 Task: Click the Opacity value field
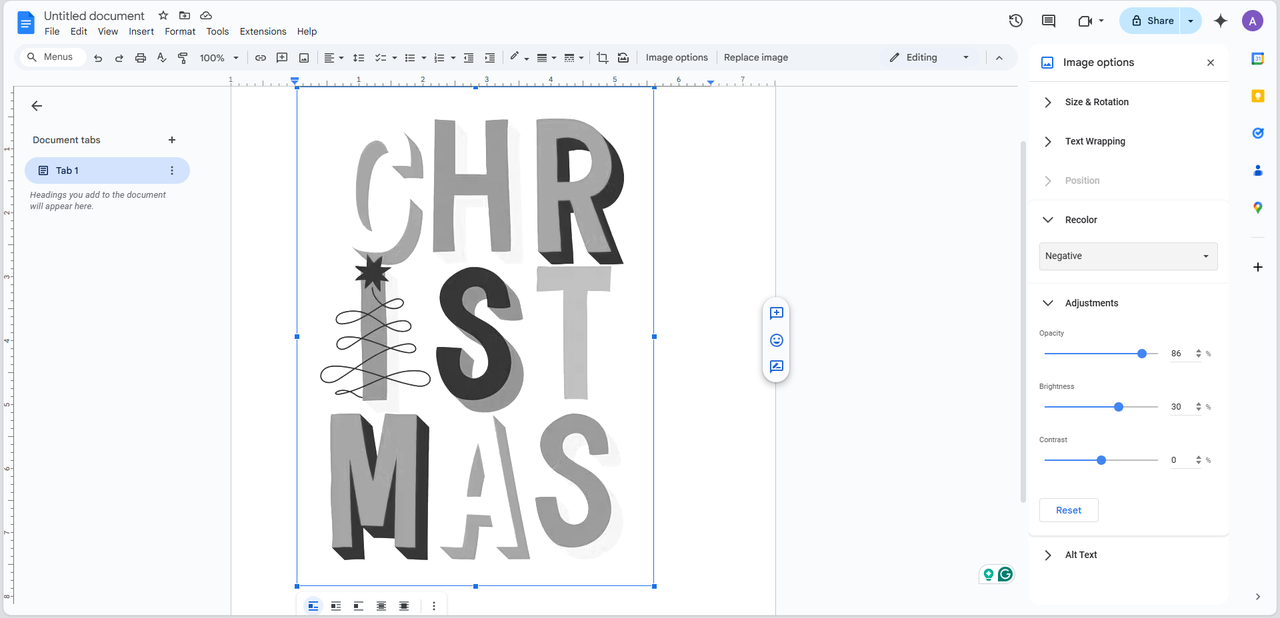click(1181, 354)
